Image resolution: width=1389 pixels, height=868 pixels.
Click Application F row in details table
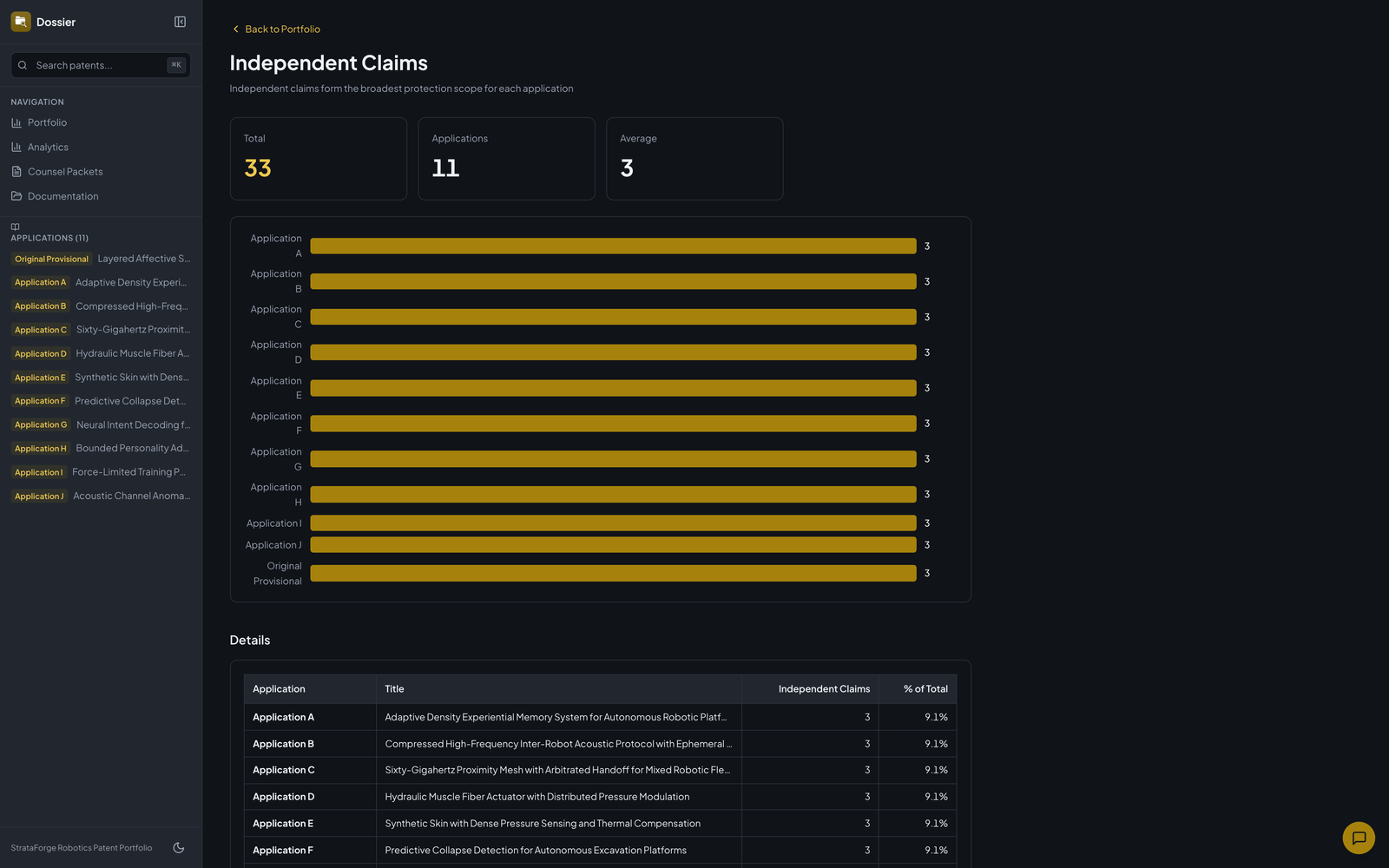(x=600, y=851)
